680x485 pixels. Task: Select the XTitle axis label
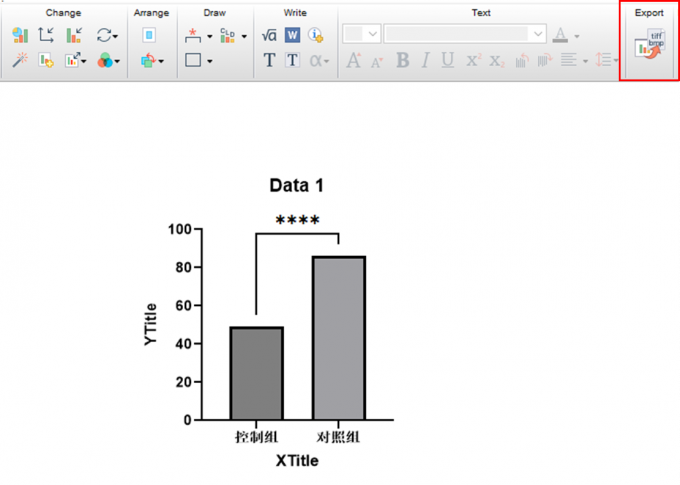point(297,460)
